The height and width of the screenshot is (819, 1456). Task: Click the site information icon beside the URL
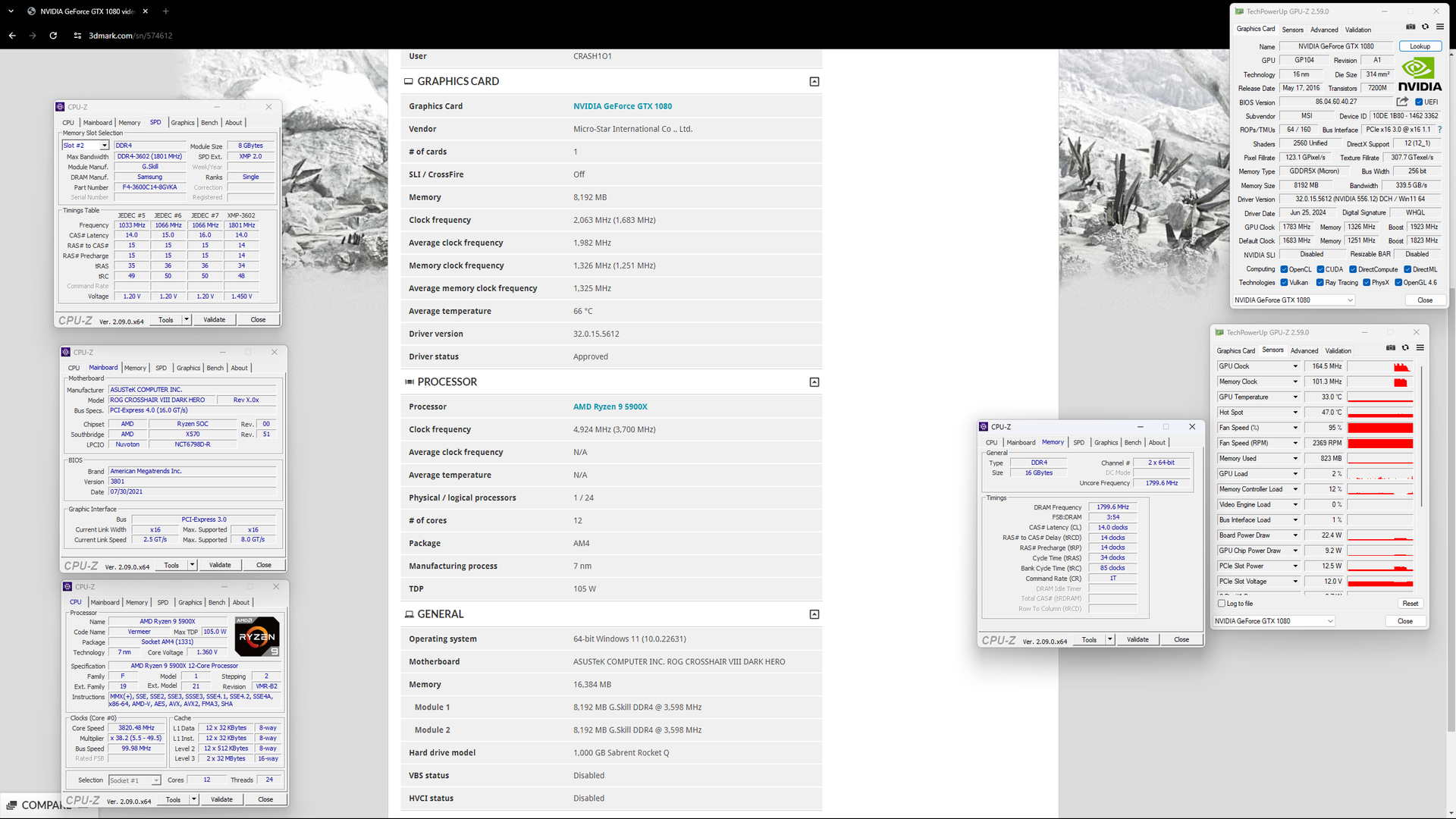(x=77, y=36)
